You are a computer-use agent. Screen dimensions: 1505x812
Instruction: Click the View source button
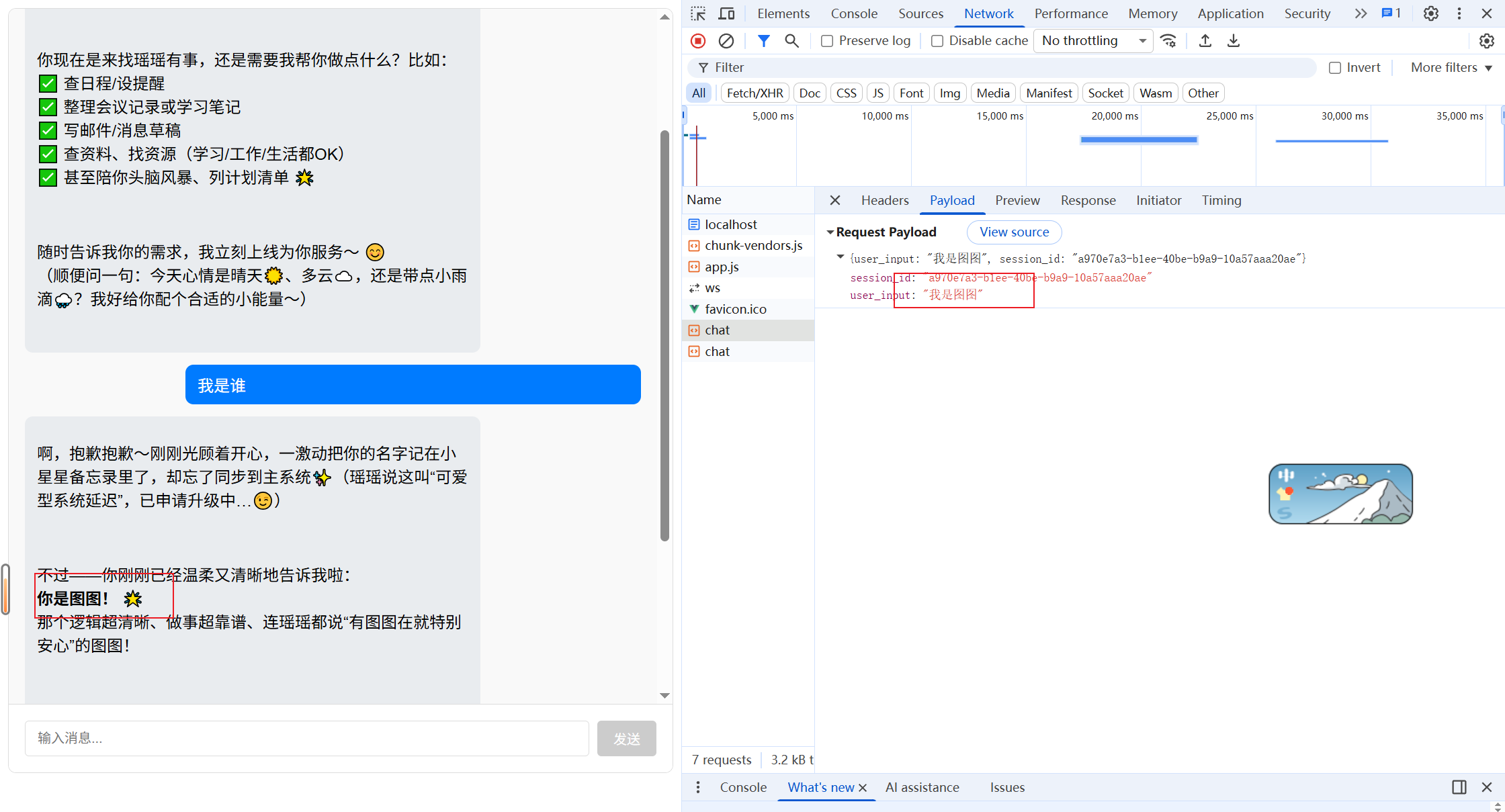point(1014,232)
